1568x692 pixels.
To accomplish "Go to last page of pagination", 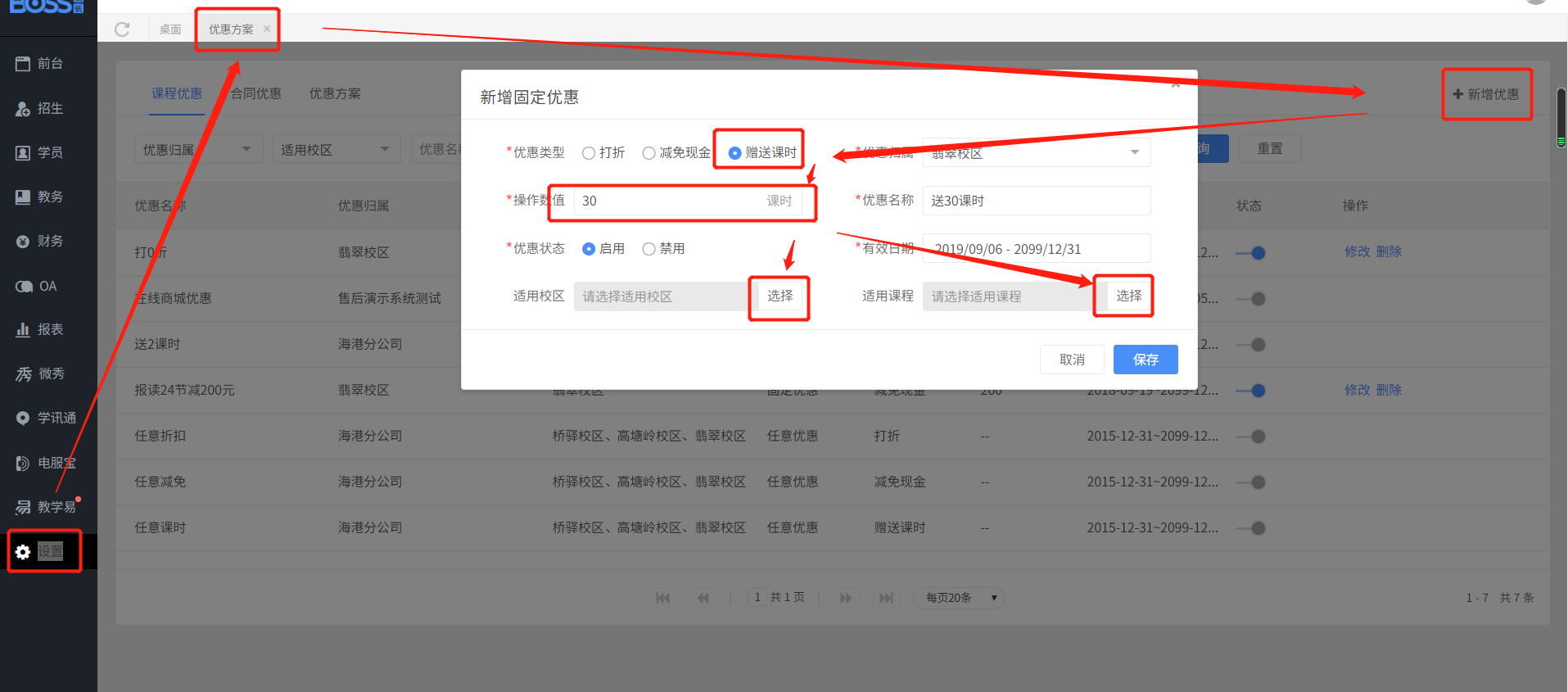I will coord(886,598).
